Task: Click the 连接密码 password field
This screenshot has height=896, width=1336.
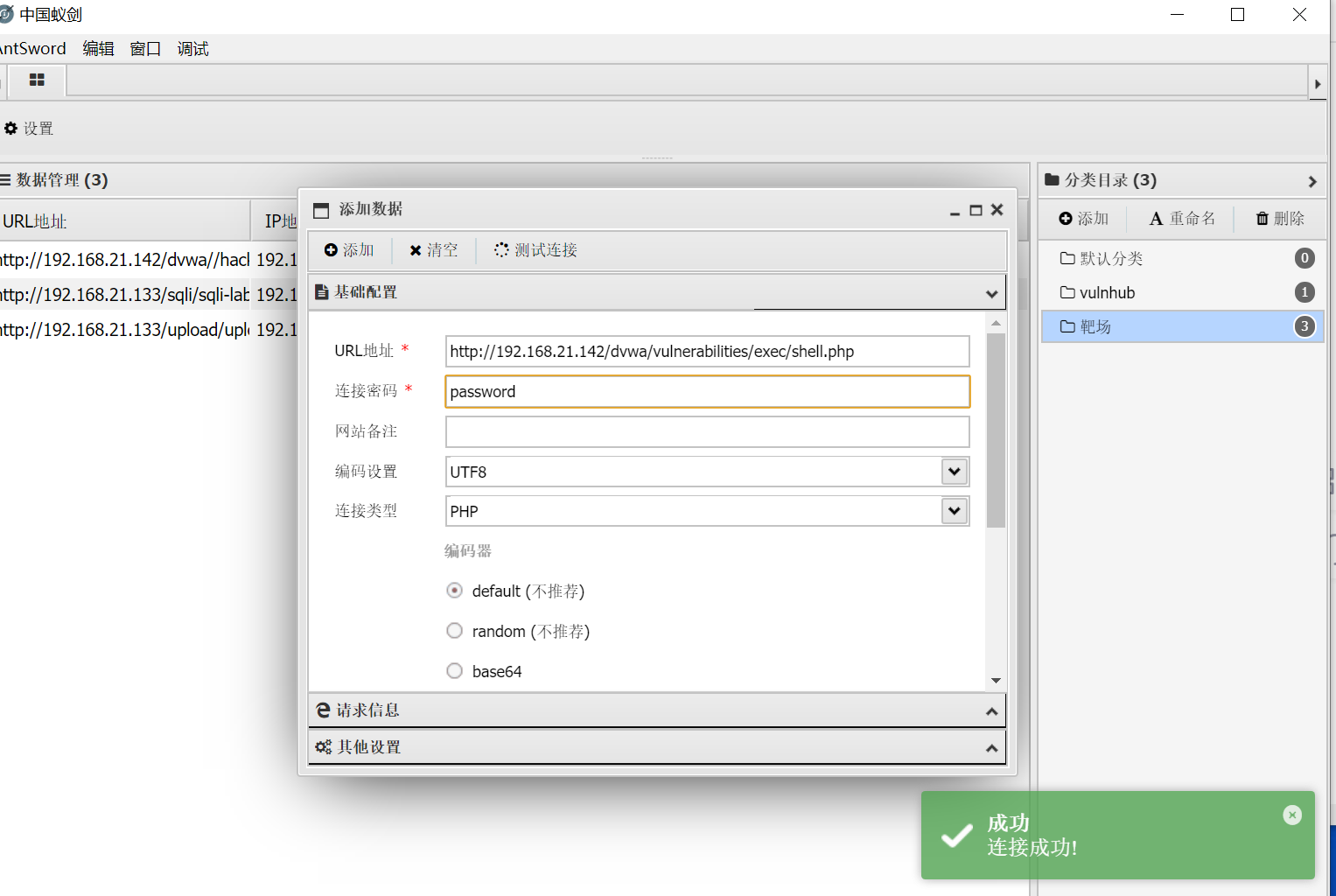Action: 707,392
